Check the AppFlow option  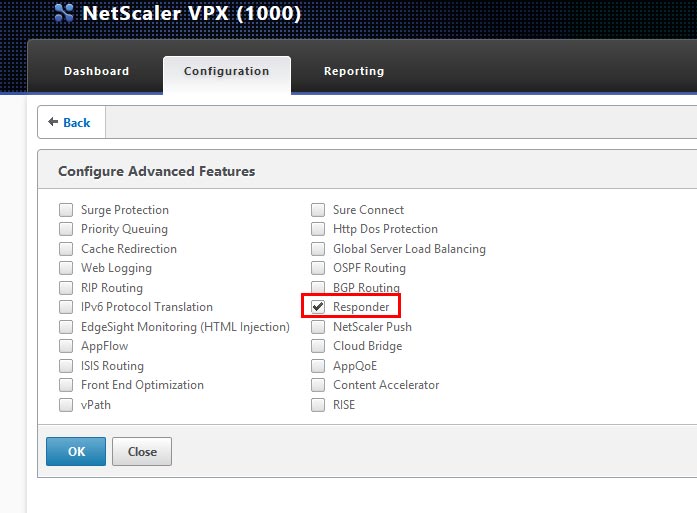[x=66, y=346]
